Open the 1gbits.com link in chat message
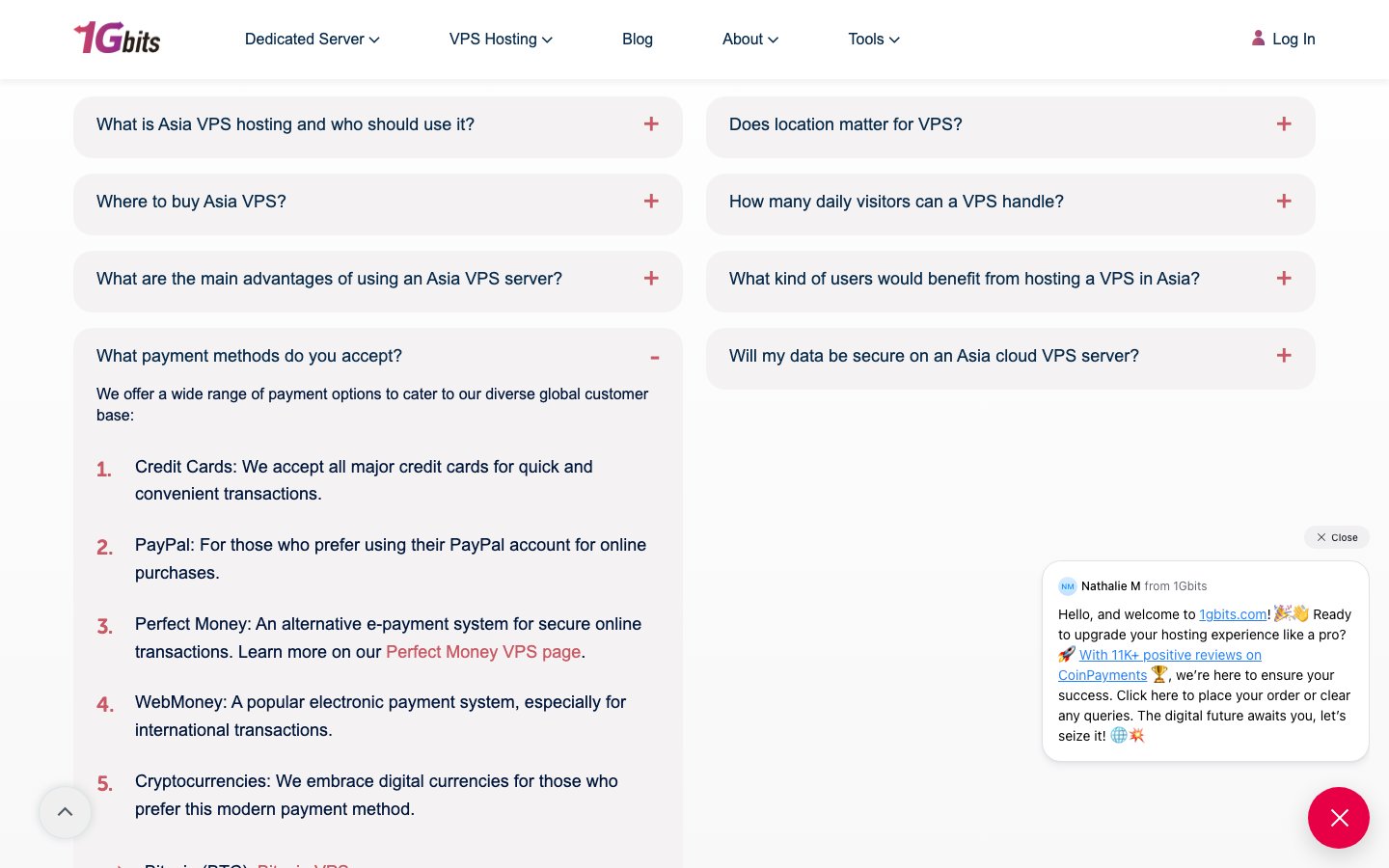 click(x=1233, y=614)
